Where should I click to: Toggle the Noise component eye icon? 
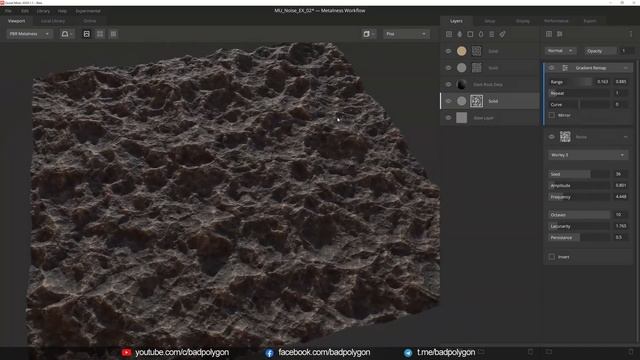tap(551, 137)
